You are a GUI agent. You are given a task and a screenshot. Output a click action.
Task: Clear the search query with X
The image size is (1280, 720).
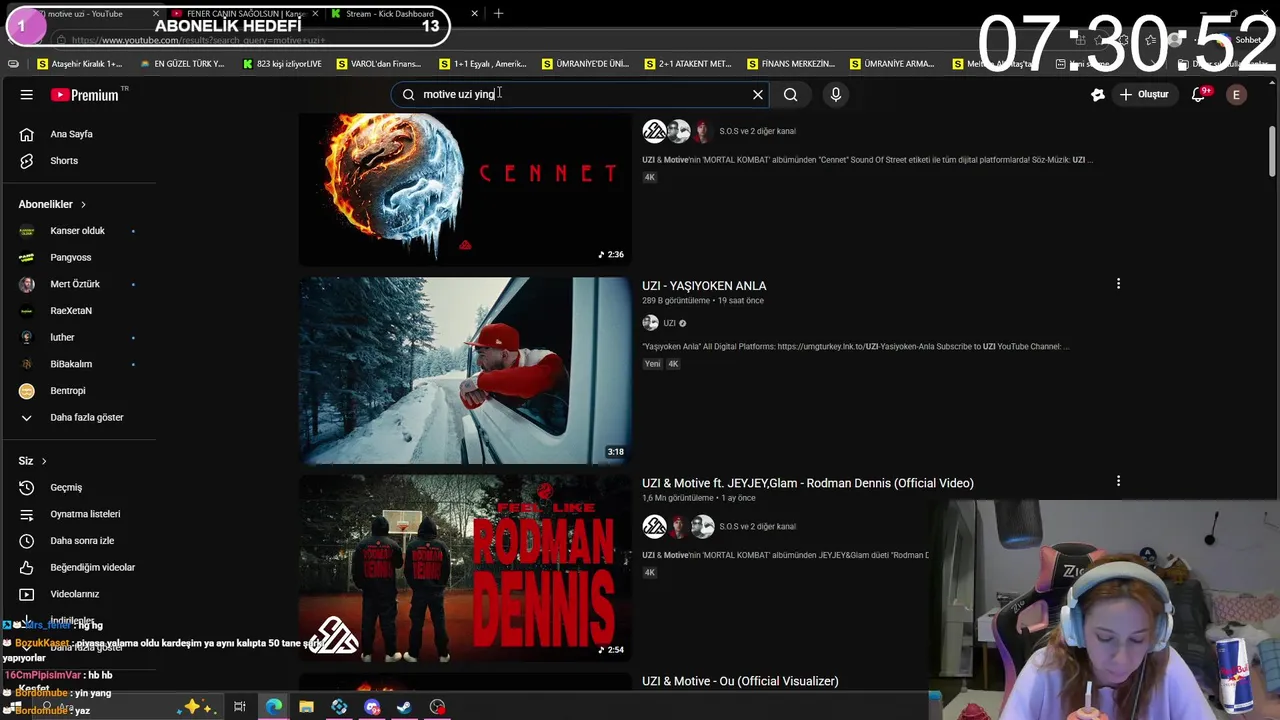tap(758, 94)
